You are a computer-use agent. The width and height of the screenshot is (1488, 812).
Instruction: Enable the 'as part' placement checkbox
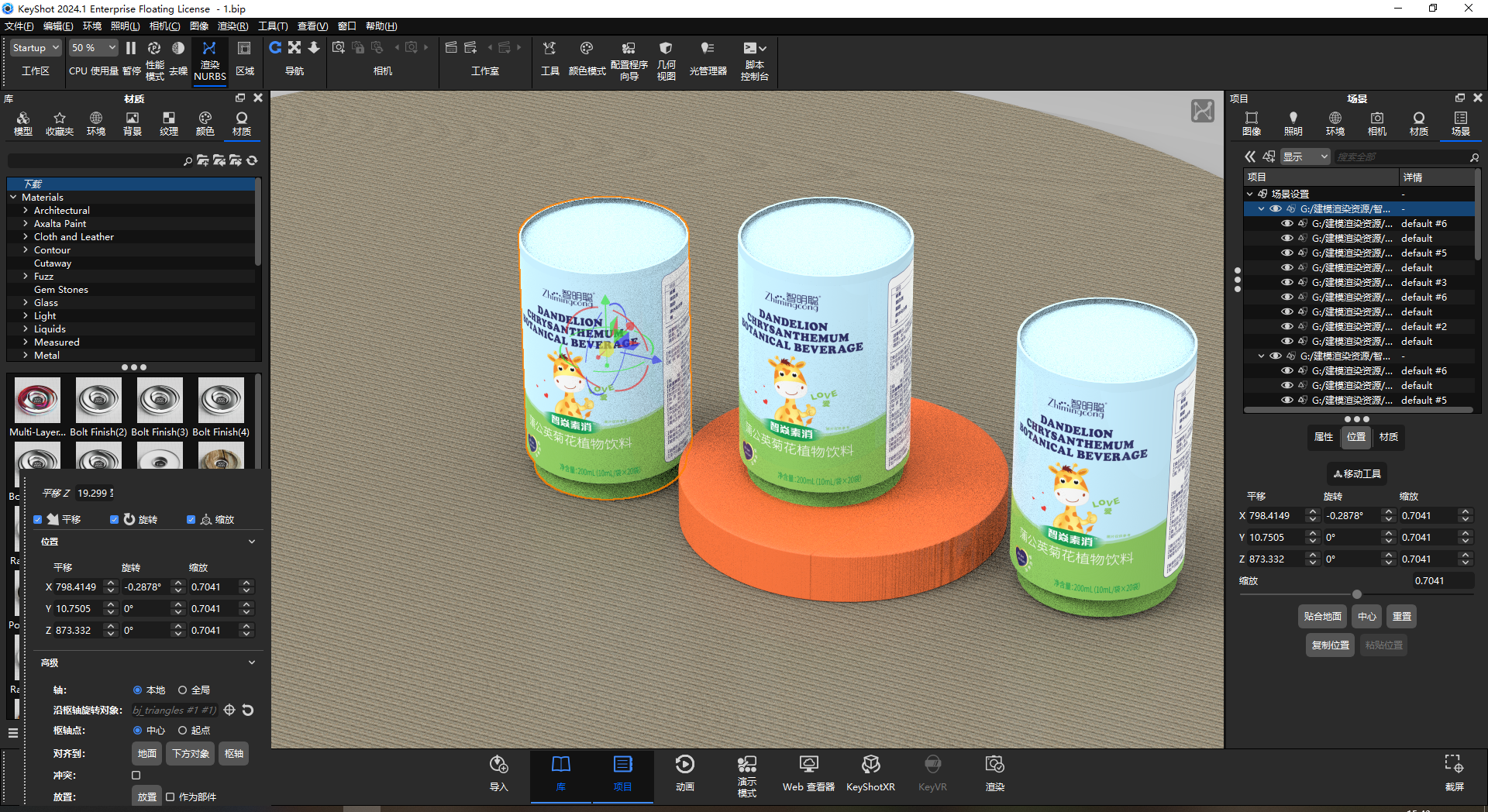(170, 797)
